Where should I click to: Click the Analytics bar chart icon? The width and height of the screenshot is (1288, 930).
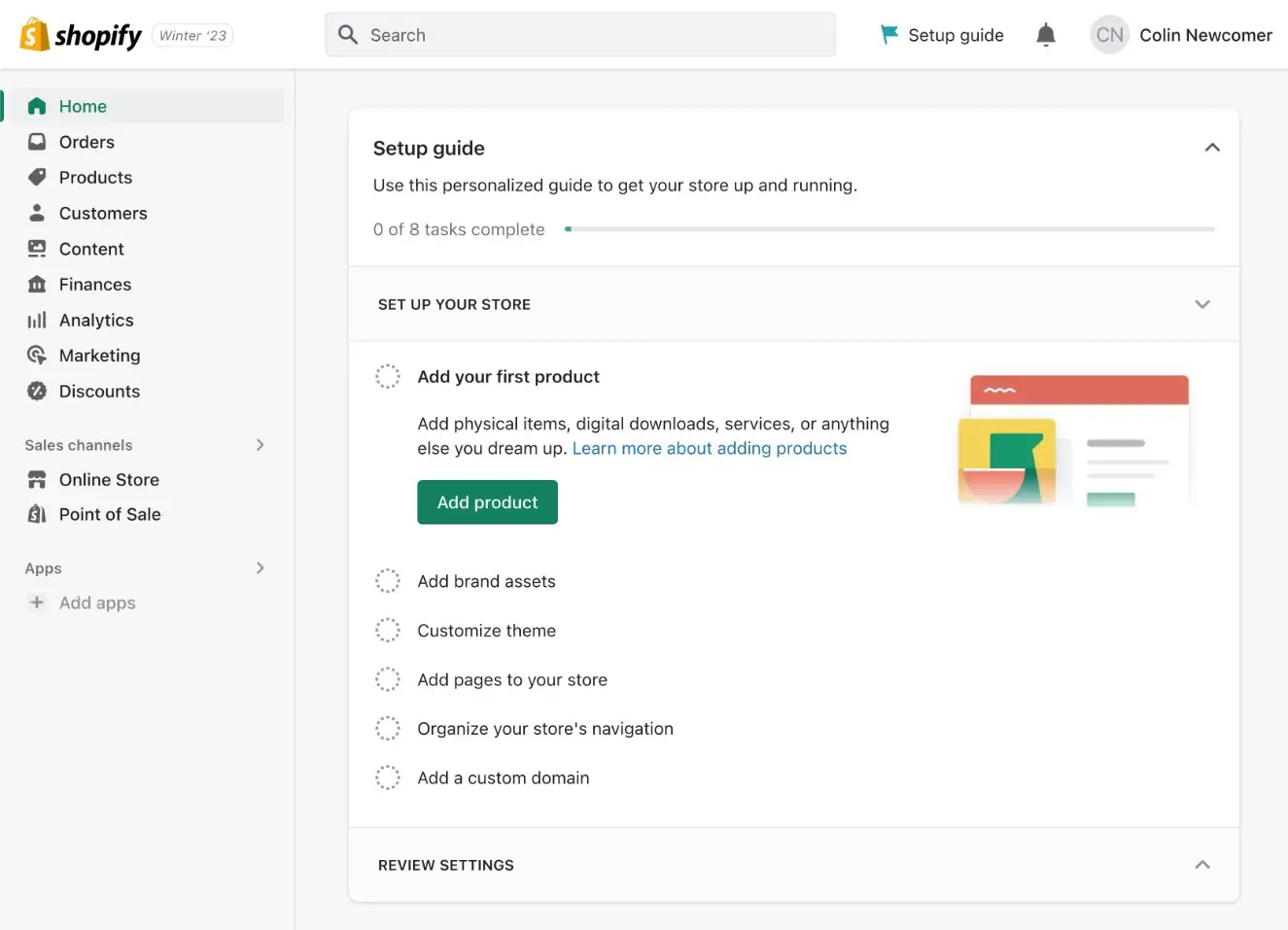(37, 320)
